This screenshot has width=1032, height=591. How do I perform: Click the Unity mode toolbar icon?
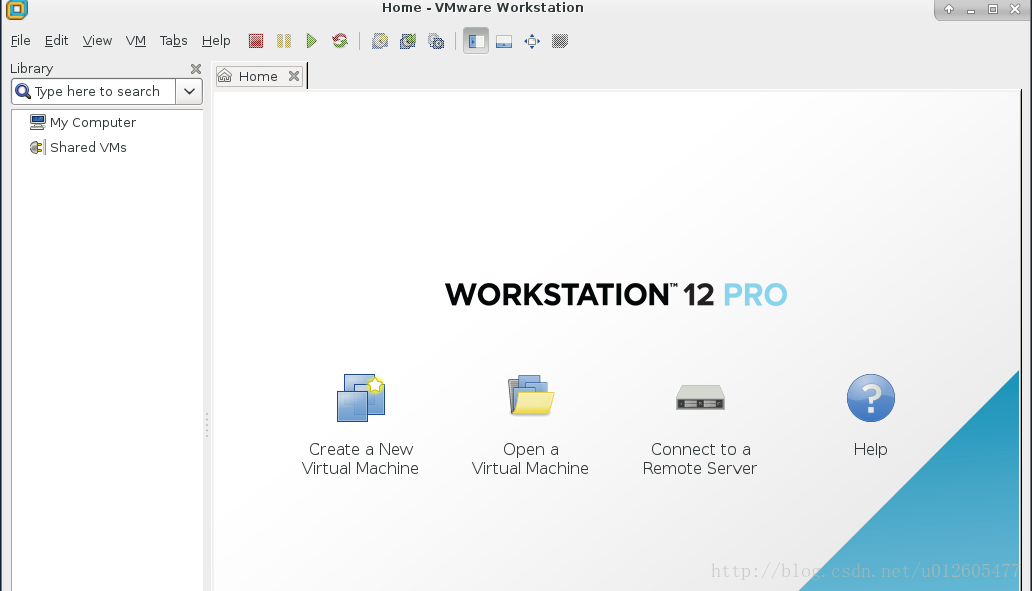pyautogui.click(x=560, y=41)
